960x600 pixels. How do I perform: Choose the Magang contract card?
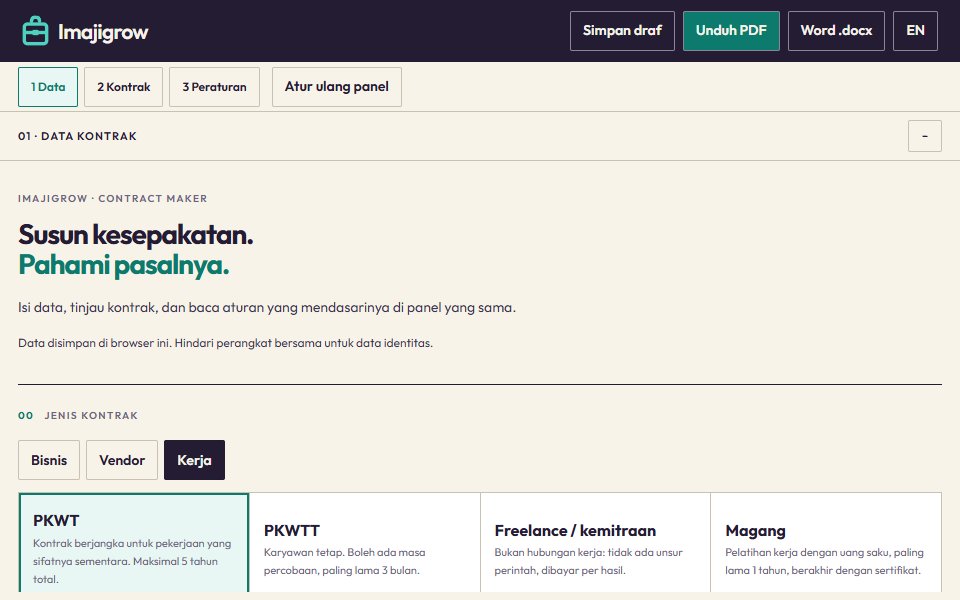pyautogui.click(x=826, y=542)
